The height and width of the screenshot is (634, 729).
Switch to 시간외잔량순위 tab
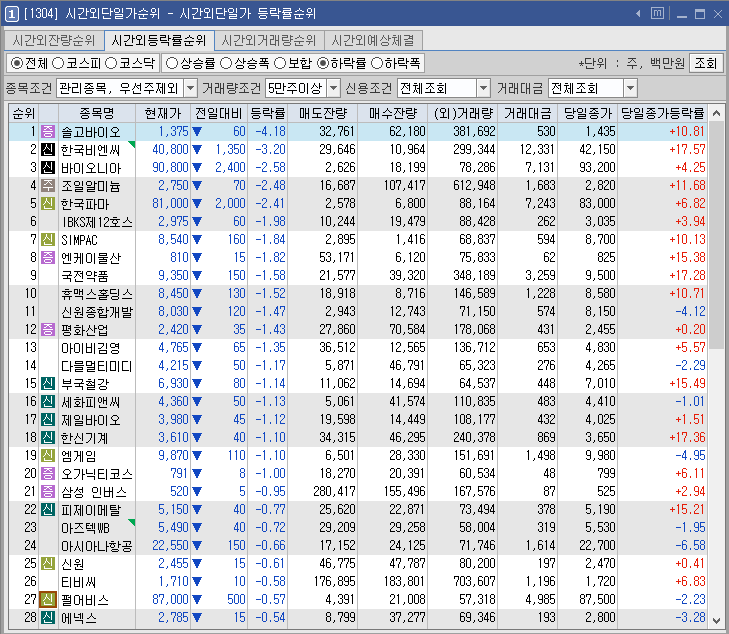pyautogui.click(x=54, y=40)
